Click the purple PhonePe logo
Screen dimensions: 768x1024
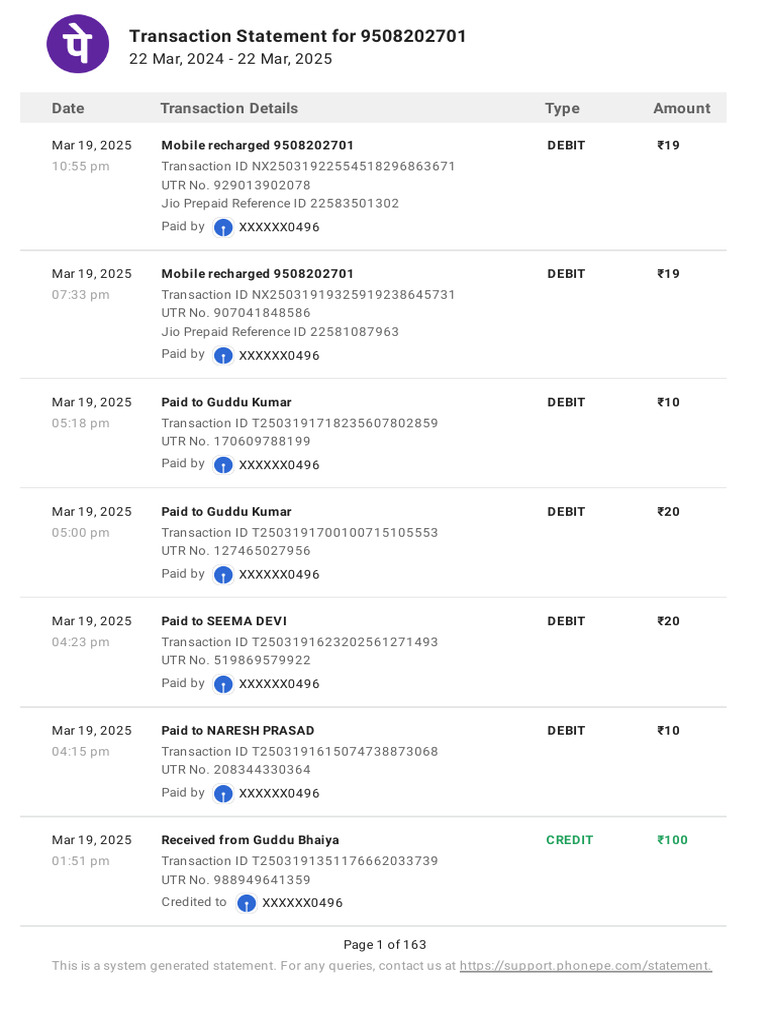tap(78, 44)
